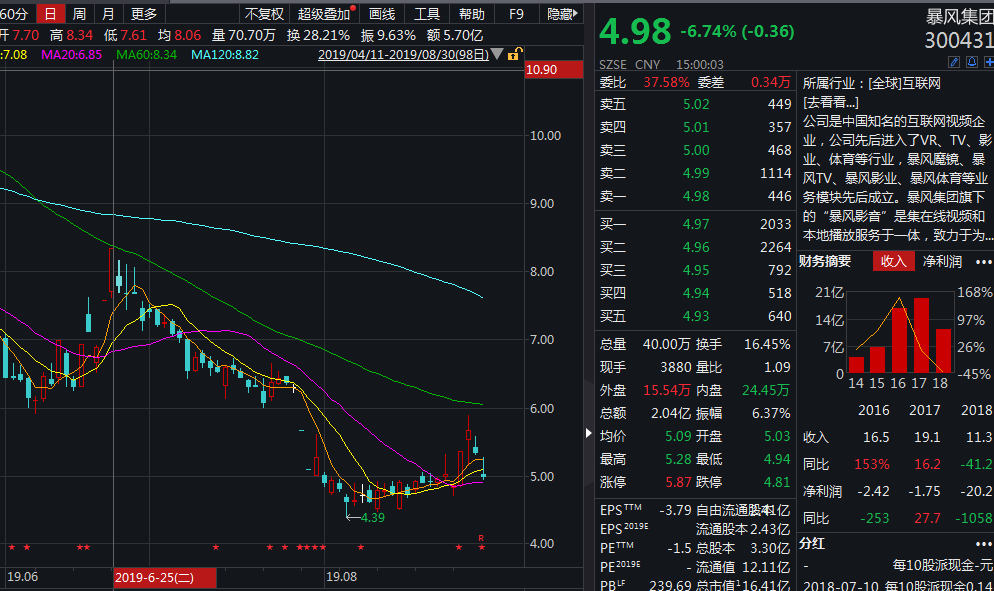Click the 300431 stock code
The width and height of the screenshot is (994, 591).
(958, 41)
